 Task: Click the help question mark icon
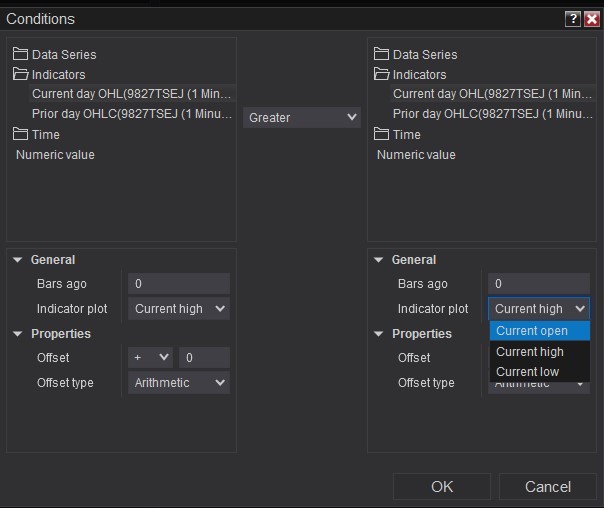pos(572,19)
